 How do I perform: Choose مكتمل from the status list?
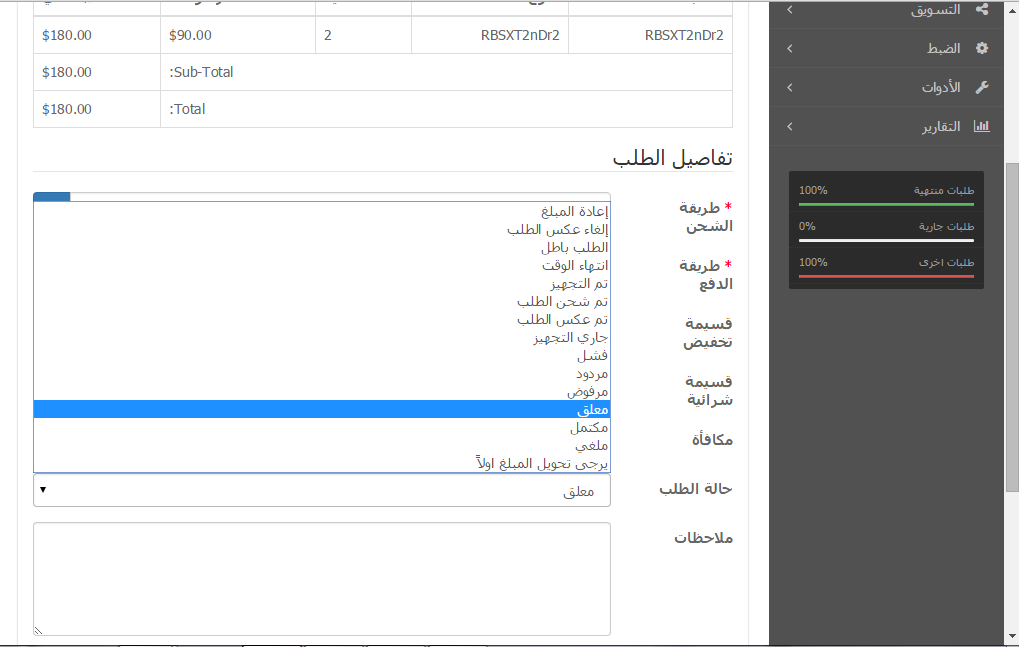click(x=322, y=427)
